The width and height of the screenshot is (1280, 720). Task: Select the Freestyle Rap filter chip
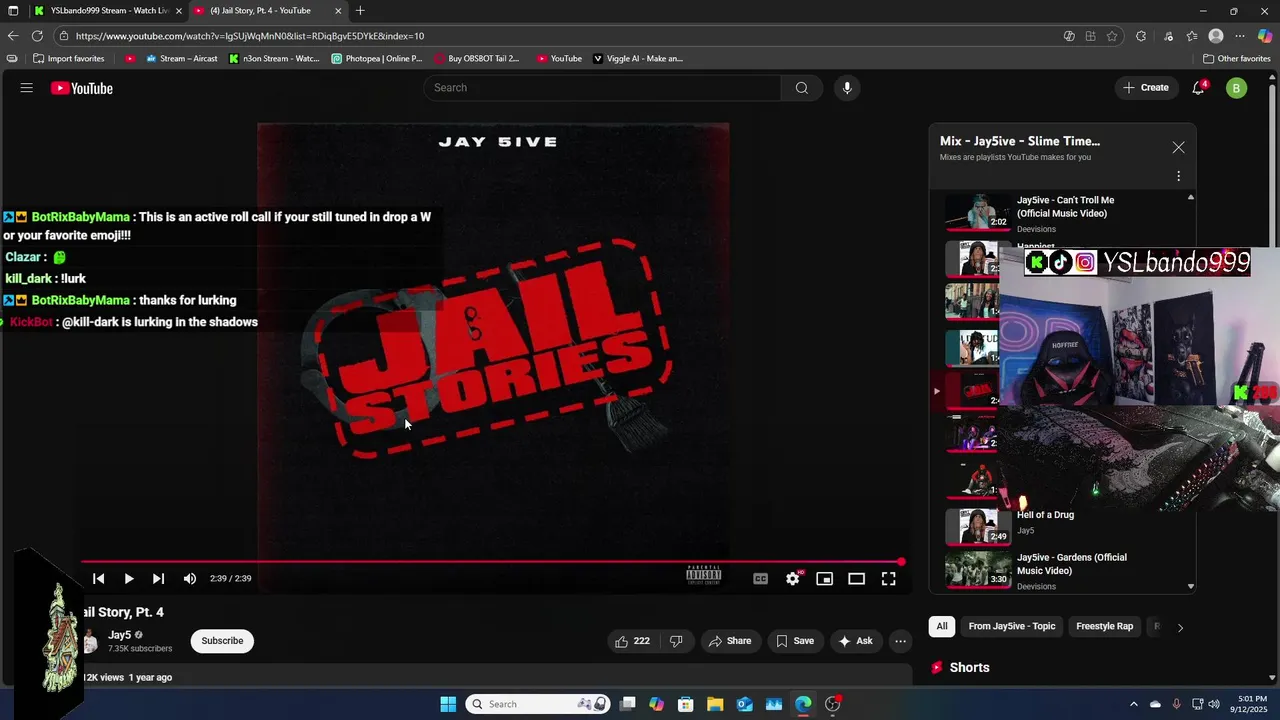1104,626
